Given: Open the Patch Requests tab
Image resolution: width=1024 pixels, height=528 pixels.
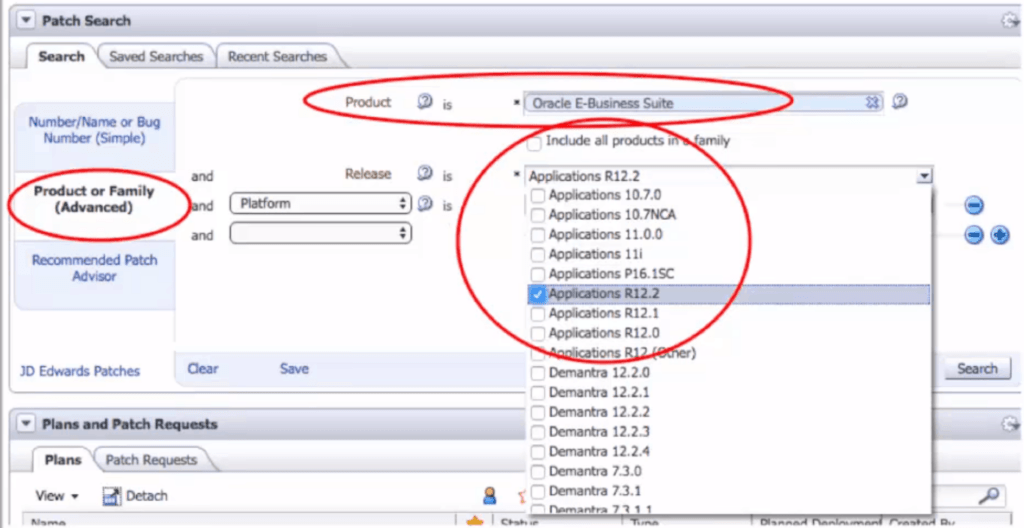Looking at the screenshot, I should pos(151,460).
